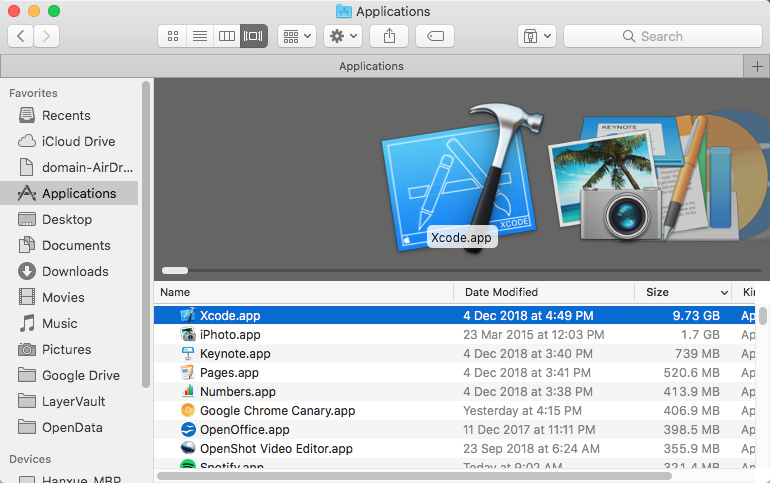Click the OpenOffice.app file icon
The width and height of the screenshot is (770, 483).
[x=188, y=429]
